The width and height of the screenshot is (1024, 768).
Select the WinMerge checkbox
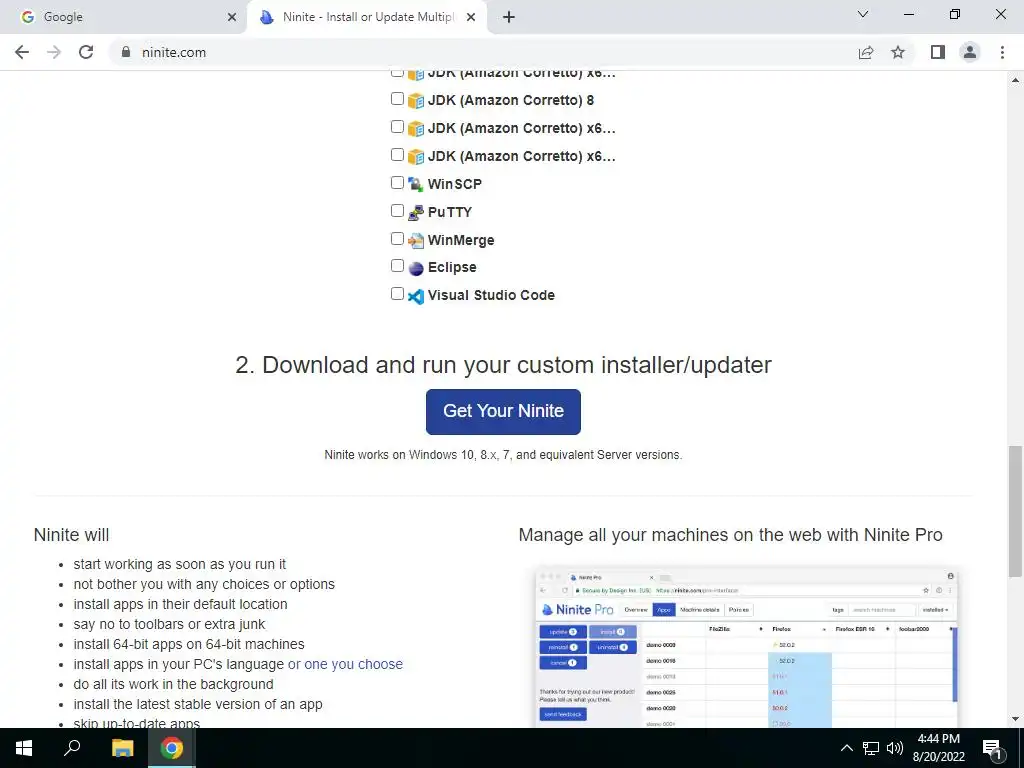[397, 238]
